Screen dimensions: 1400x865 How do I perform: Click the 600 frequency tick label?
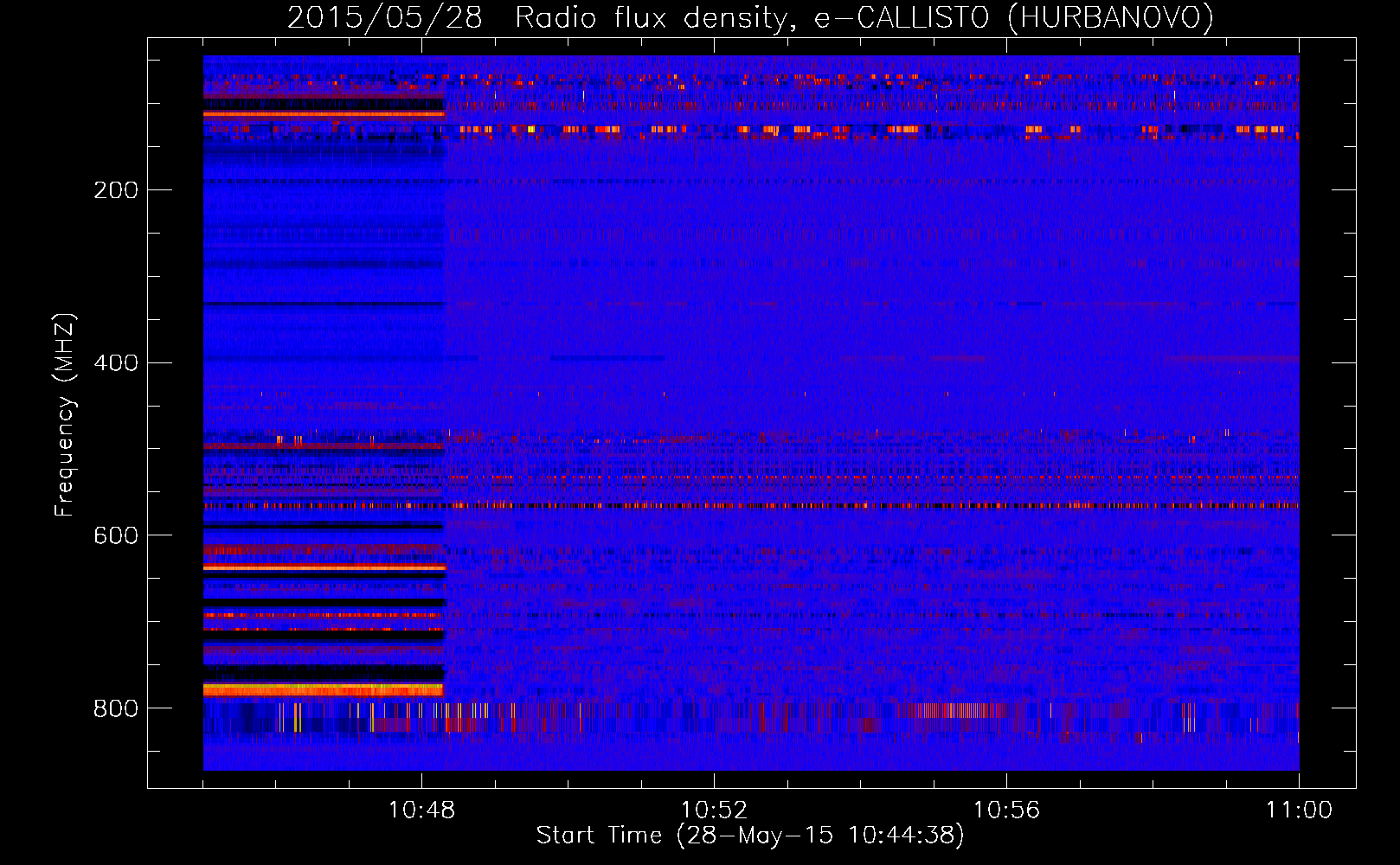tap(116, 536)
